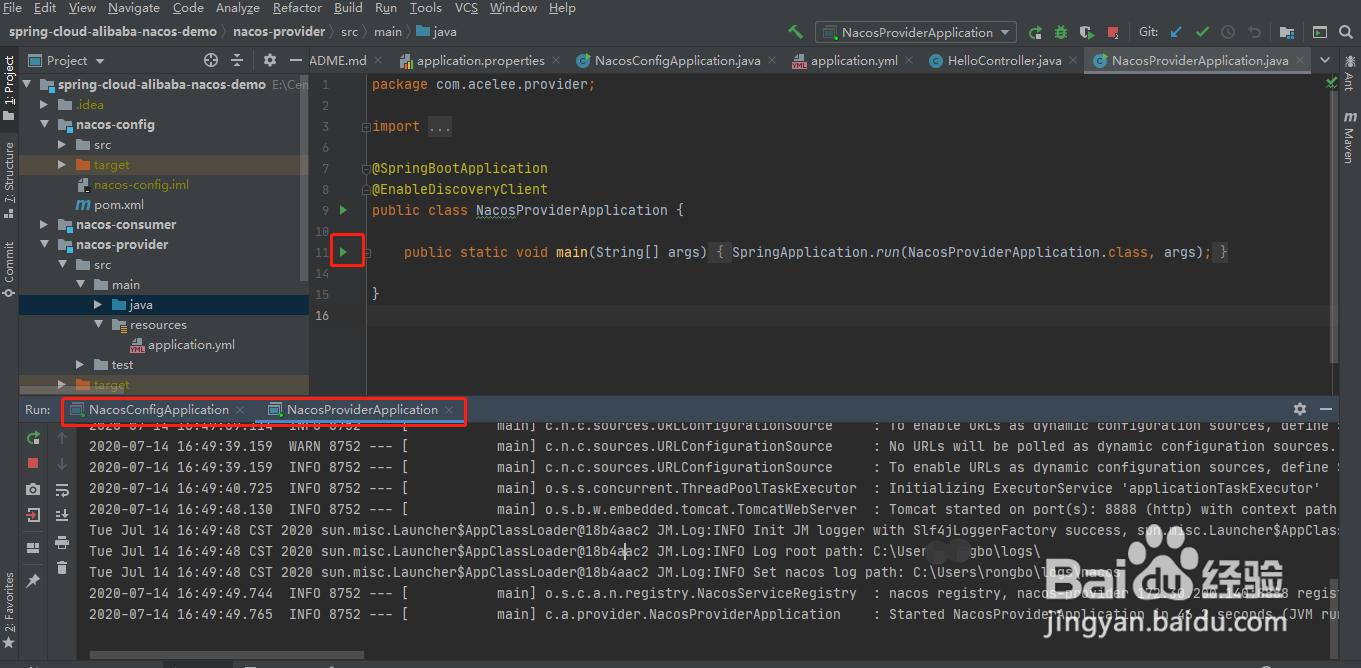Open the Refactor menu
This screenshot has height=668, width=1361.
[x=297, y=8]
